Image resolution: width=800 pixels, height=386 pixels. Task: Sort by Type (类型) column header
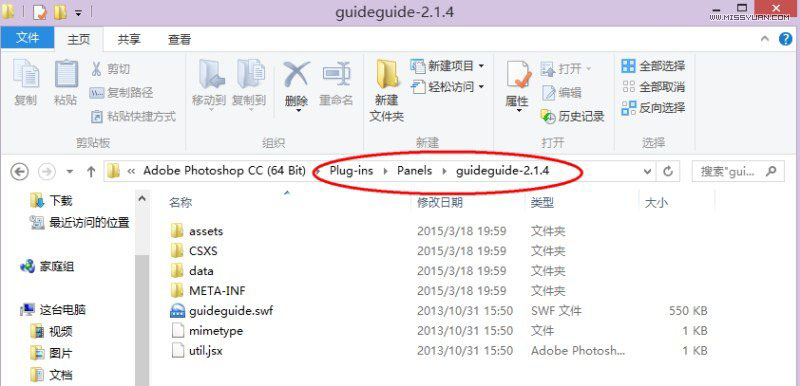click(x=542, y=202)
